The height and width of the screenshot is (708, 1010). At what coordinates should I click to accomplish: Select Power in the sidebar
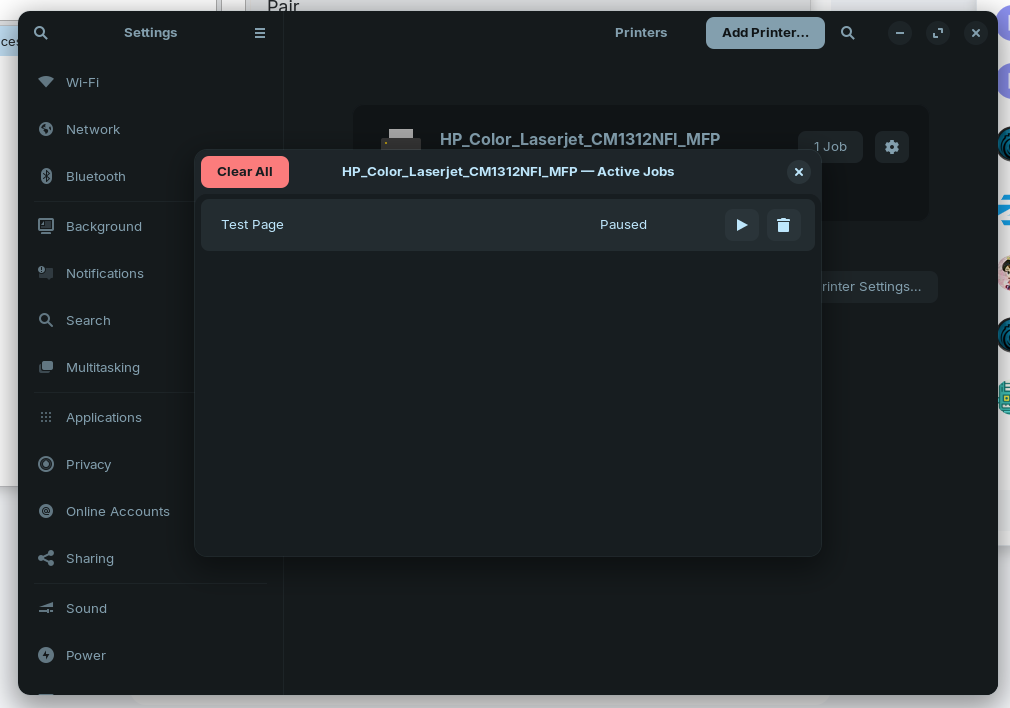click(x=149, y=656)
